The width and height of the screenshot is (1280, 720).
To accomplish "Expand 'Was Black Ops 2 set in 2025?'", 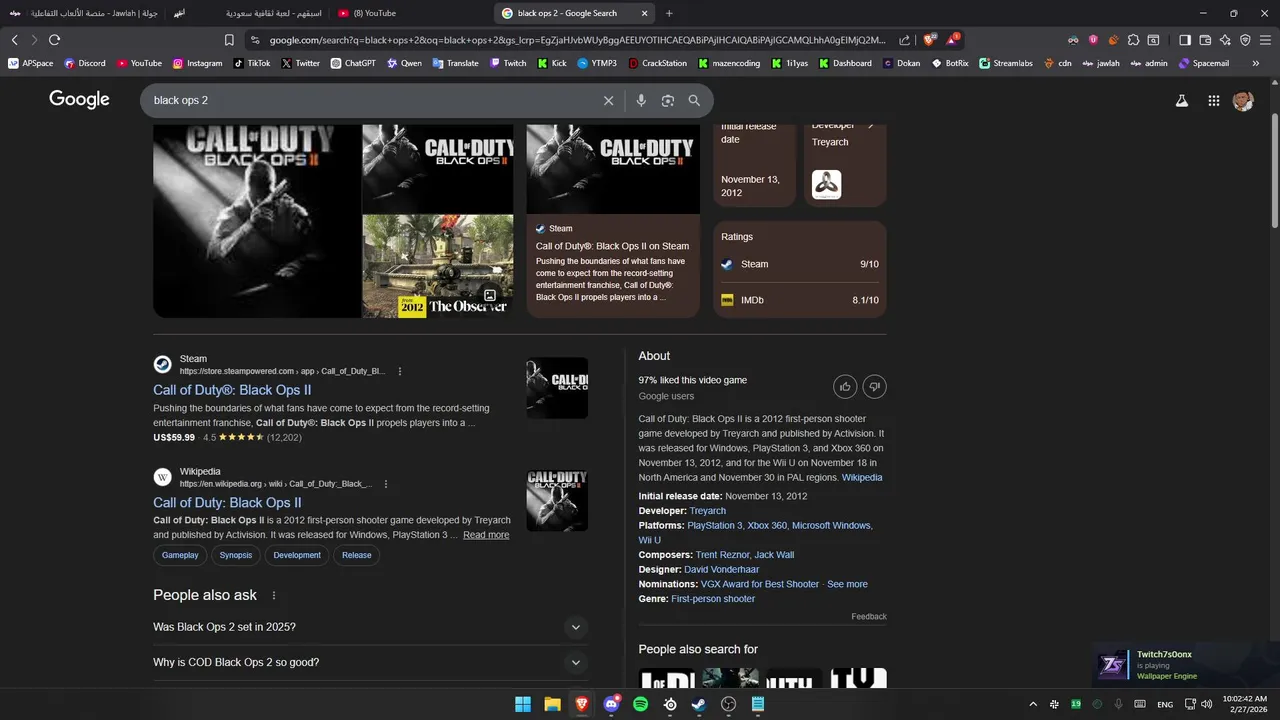I will tap(370, 627).
